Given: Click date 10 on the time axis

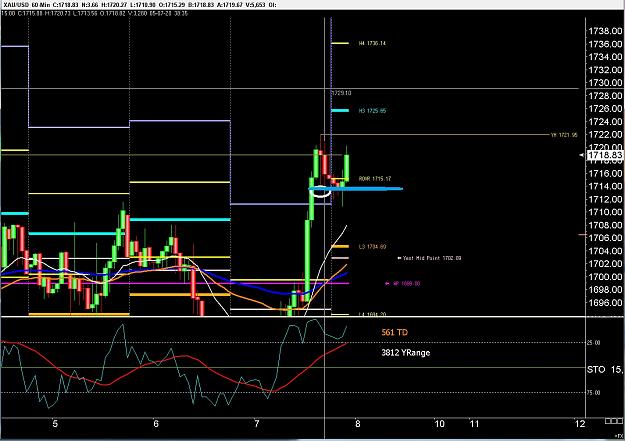Looking at the screenshot, I should 439,423.
